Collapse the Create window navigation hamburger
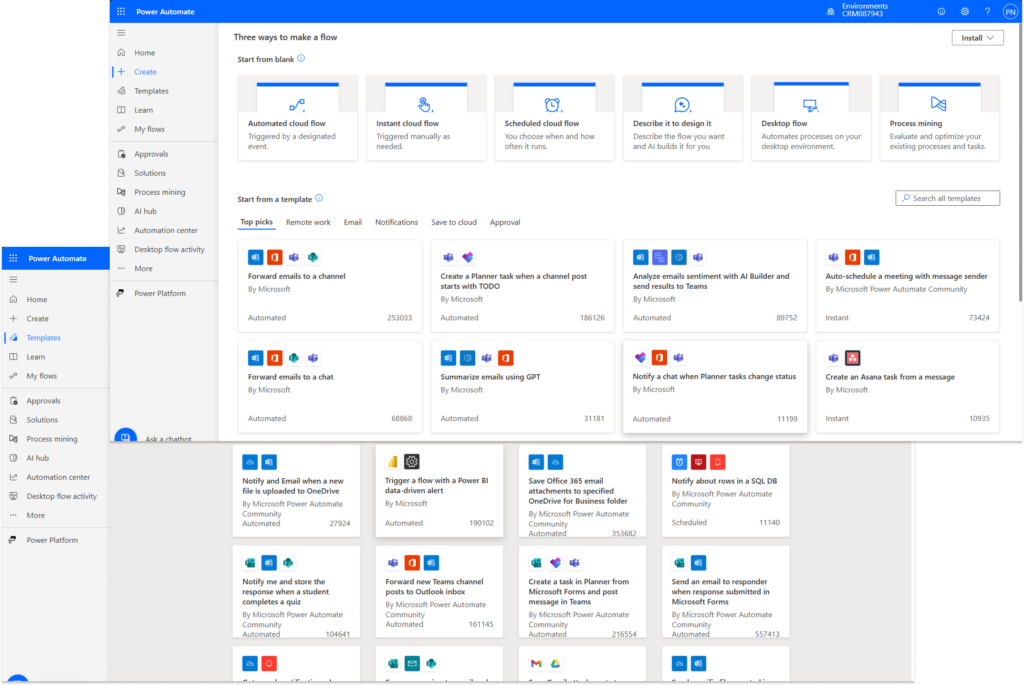Screen dimensions: 1024x685 point(121,33)
